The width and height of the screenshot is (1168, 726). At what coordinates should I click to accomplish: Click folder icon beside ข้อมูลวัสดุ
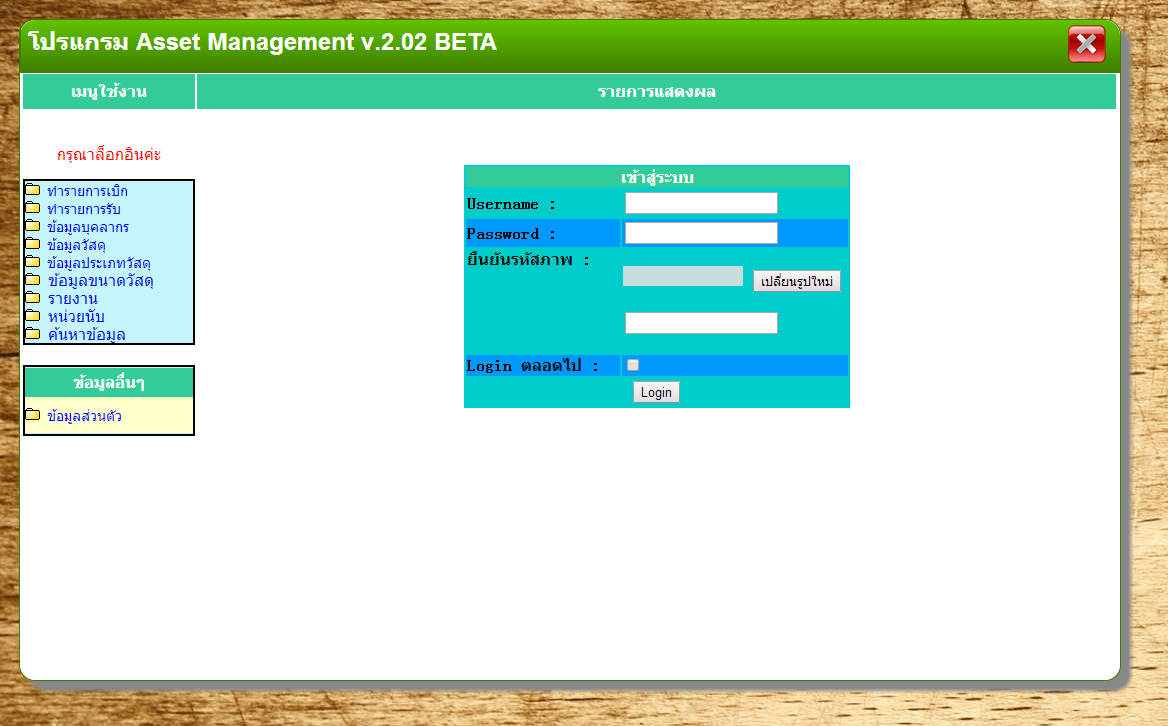[33, 243]
